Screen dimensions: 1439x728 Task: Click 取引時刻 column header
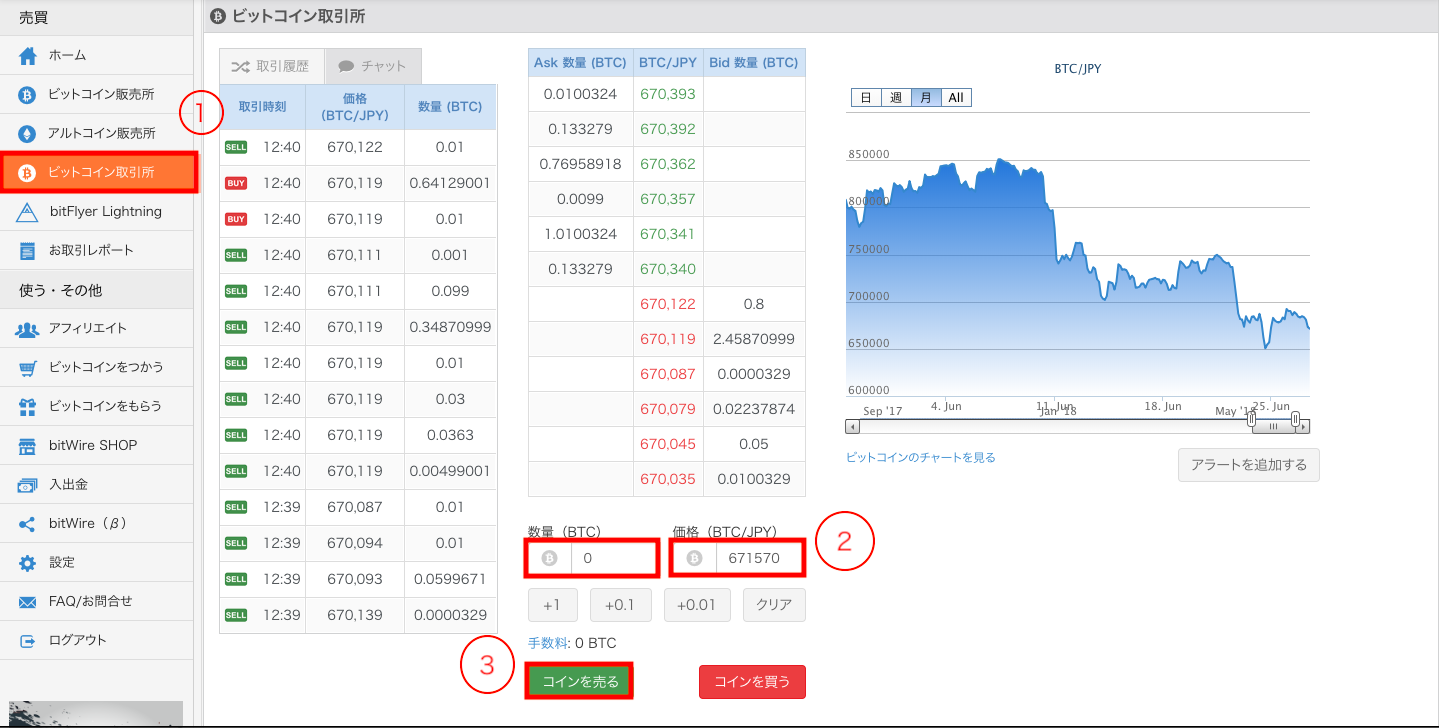point(262,107)
